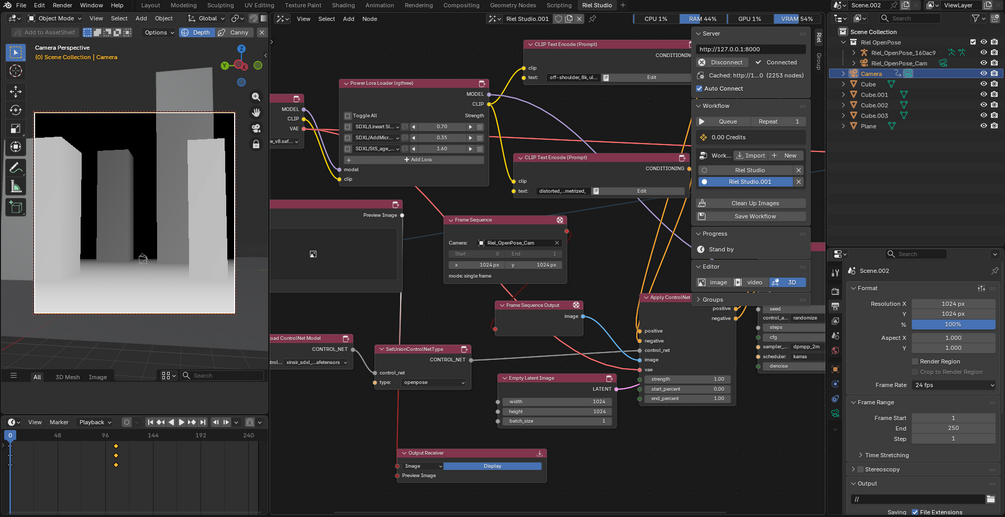1005x517 pixels.
Task: Adjust Apply ControlNet strength slider
Action: point(688,379)
